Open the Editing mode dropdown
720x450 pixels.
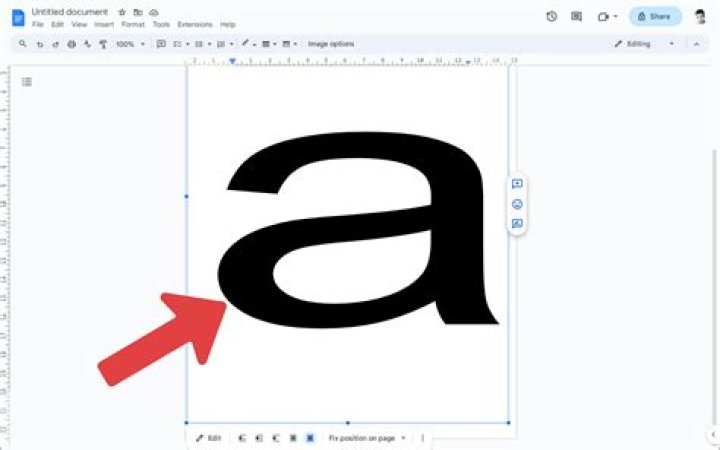click(644, 44)
